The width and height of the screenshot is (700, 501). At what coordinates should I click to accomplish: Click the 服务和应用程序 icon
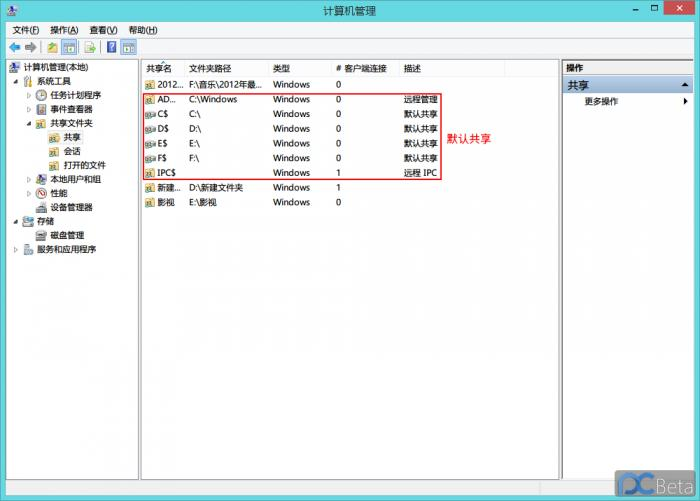pyautogui.click(x=28, y=249)
